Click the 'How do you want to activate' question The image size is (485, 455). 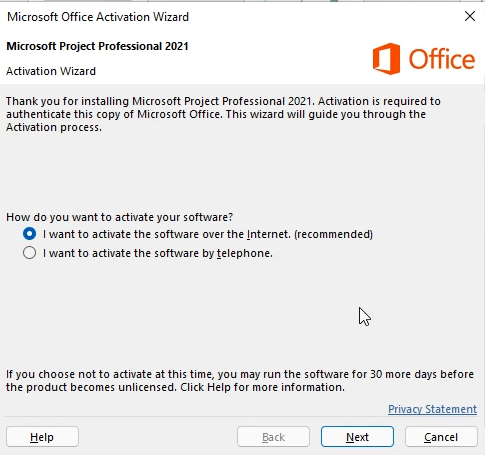point(119,217)
